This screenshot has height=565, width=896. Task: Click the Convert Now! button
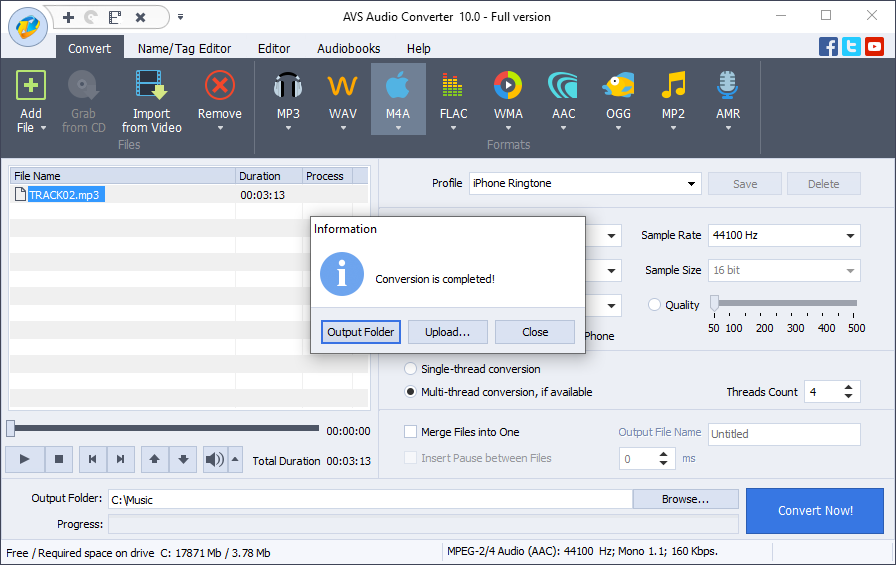click(x=815, y=511)
